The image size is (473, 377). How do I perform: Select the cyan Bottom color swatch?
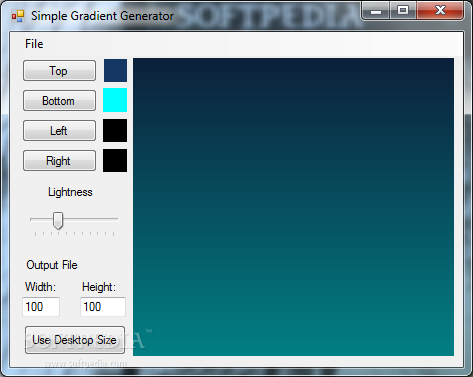tap(115, 100)
